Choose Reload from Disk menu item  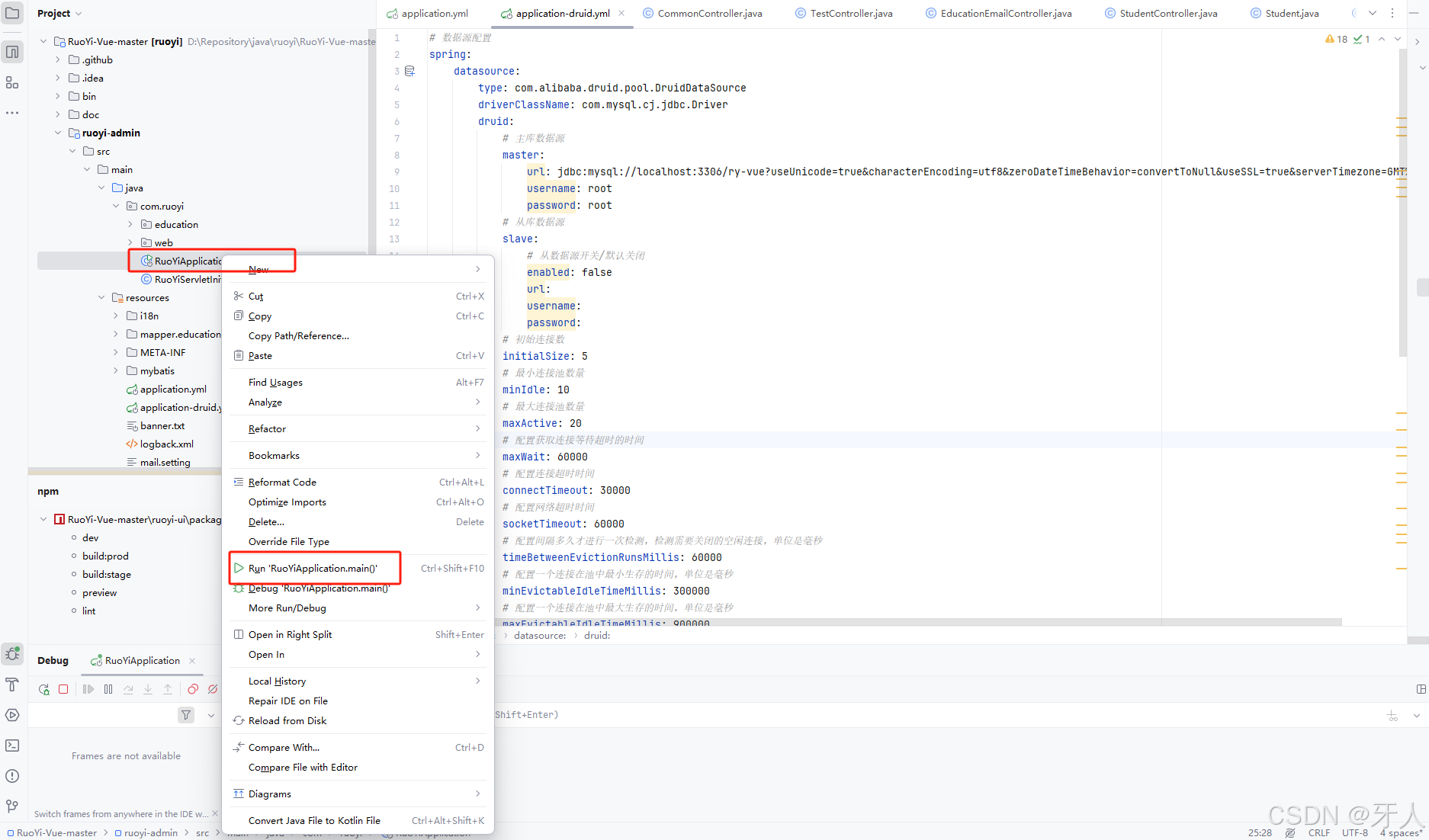(358, 720)
